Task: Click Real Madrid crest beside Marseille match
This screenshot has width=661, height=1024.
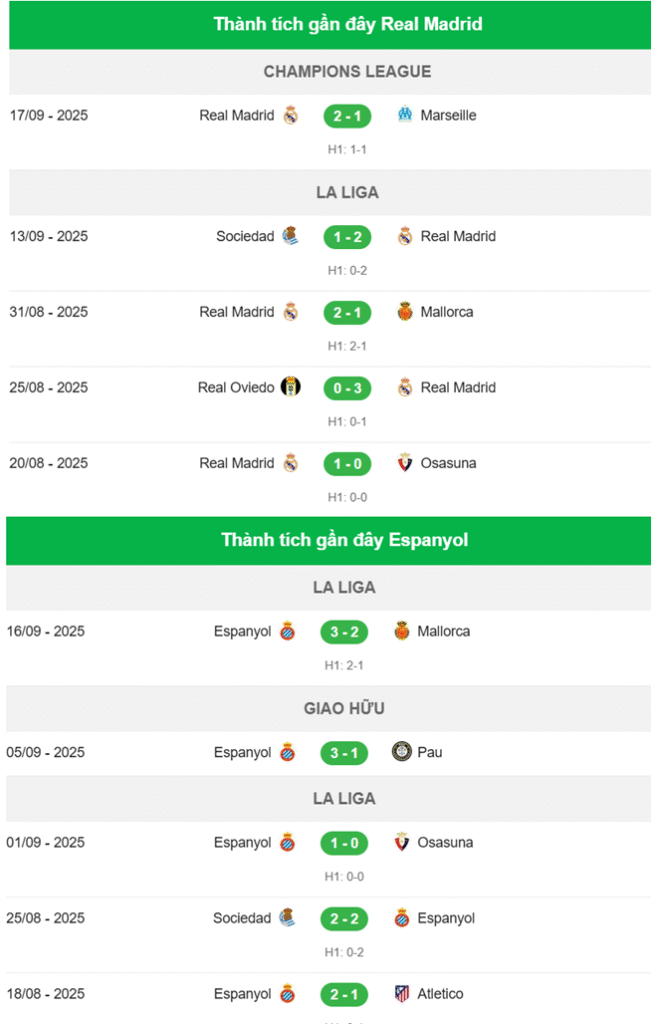Action: point(291,116)
